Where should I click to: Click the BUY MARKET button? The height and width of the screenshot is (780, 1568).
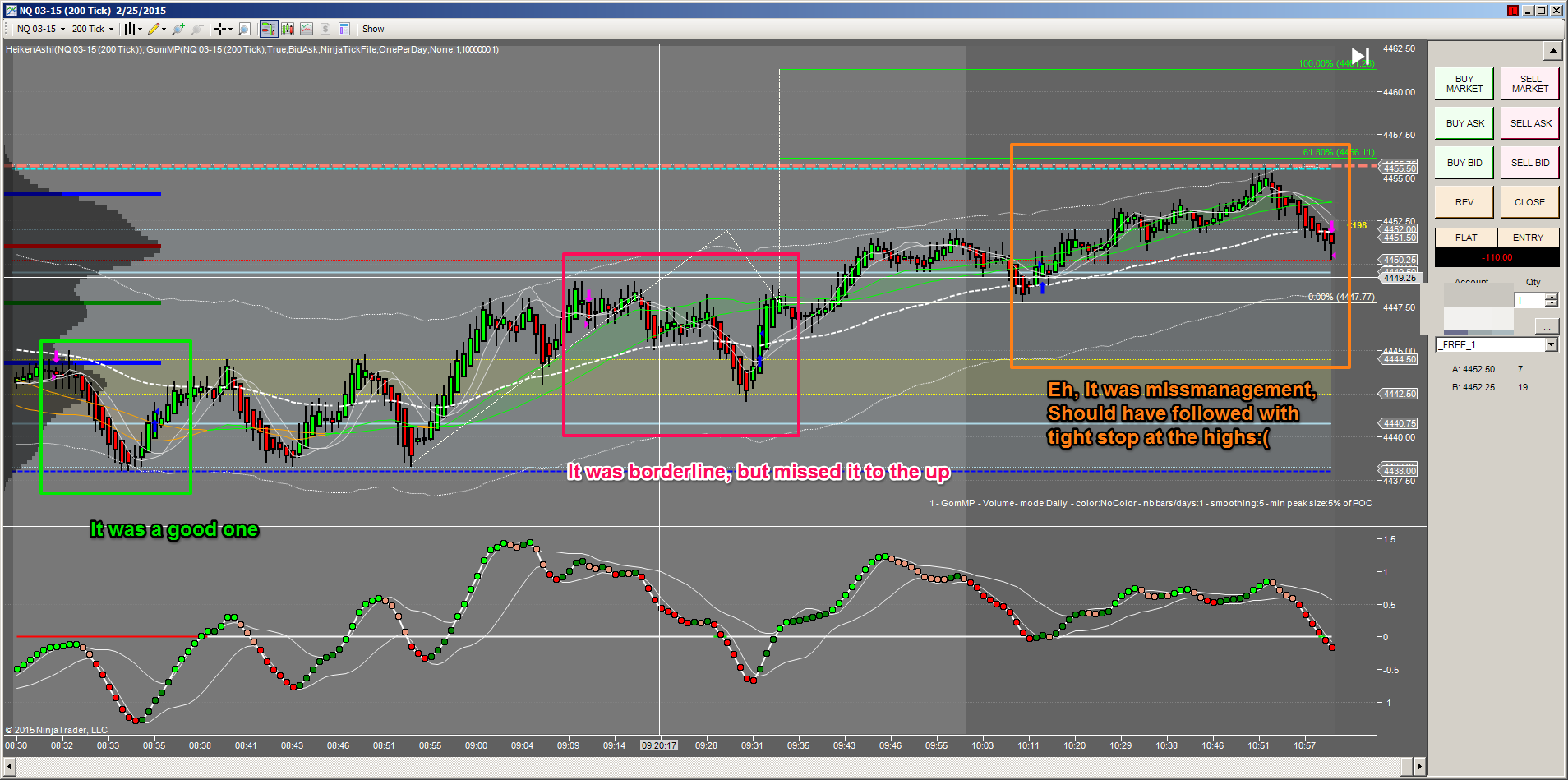tap(1464, 84)
